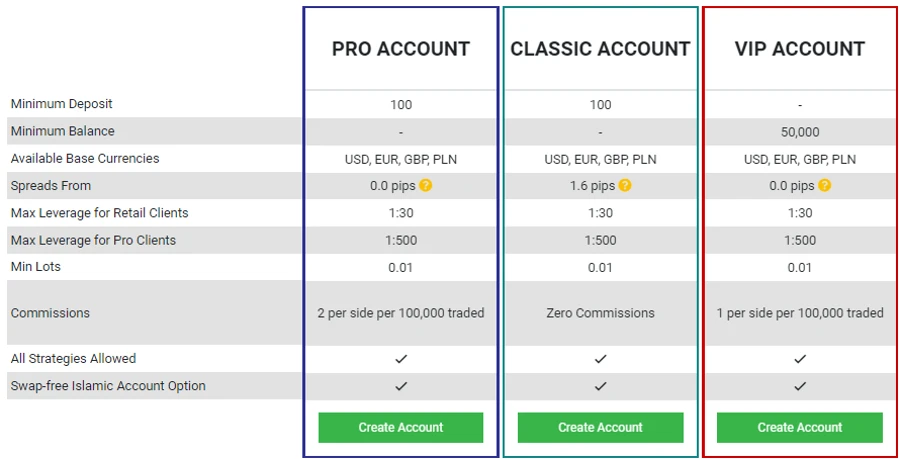Create a VIP Account

[x=800, y=427]
